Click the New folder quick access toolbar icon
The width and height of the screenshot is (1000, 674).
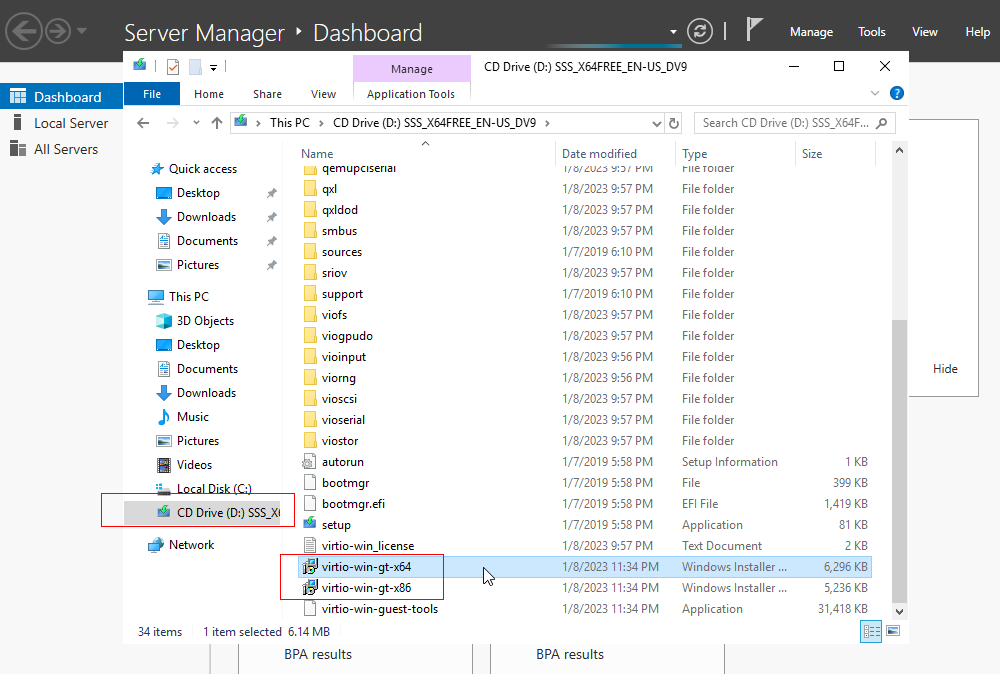195,66
